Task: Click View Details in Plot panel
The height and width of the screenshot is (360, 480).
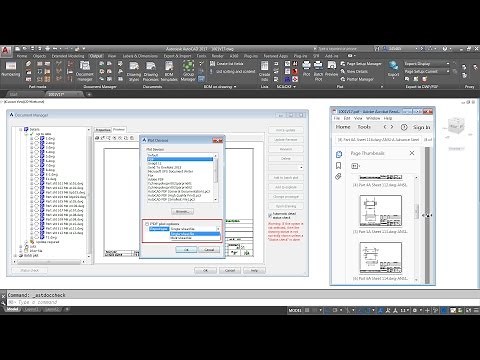Action: (354, 71)
